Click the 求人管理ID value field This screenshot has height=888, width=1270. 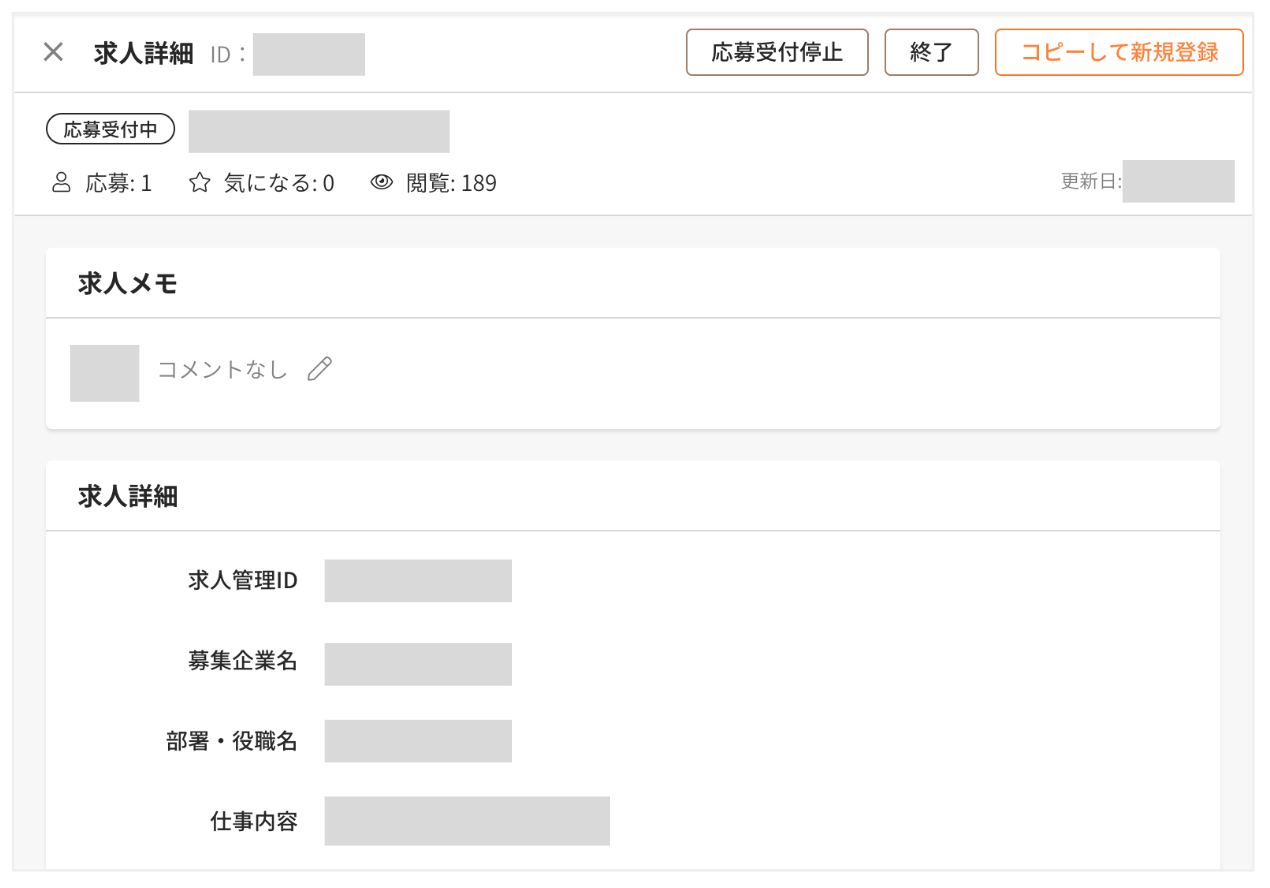click(x=418, y=581)
